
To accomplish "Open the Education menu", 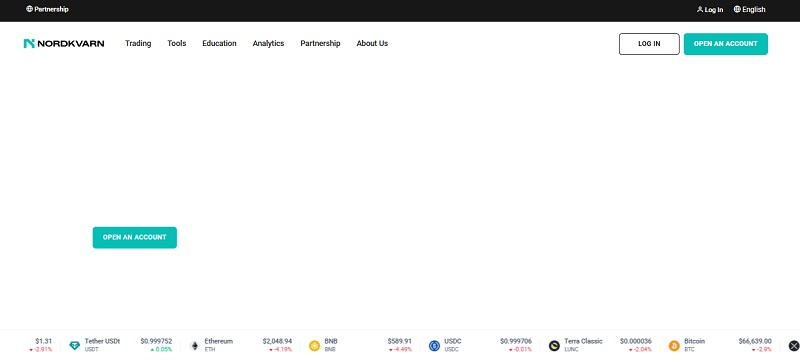I will point(219,43).
